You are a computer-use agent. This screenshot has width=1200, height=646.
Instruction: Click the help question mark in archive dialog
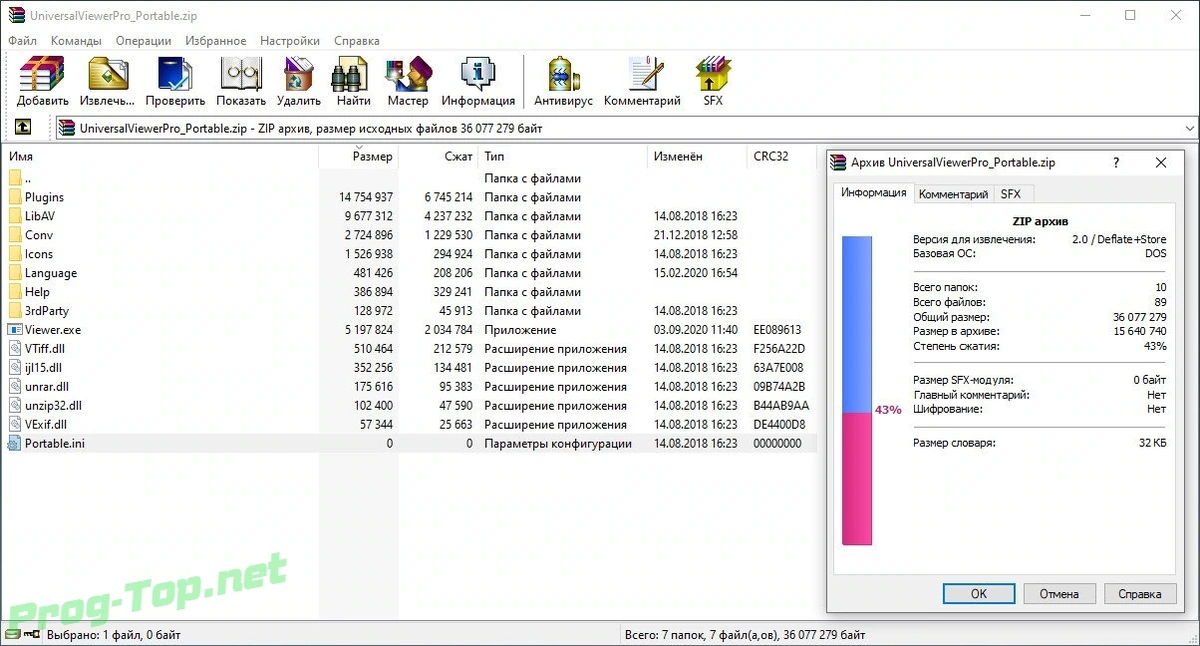point(1116,162)
